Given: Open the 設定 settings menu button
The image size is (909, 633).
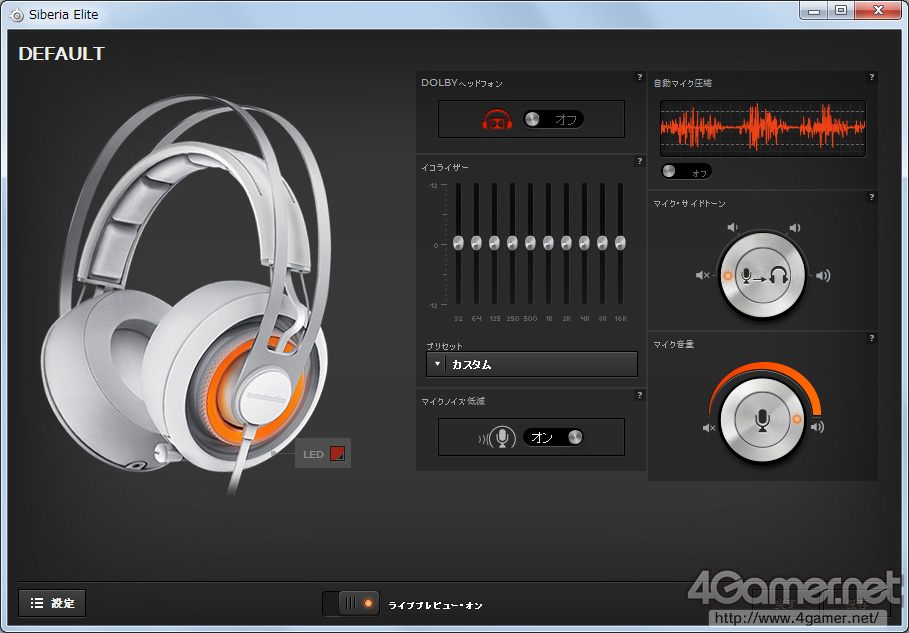Looking at the screenshot, I should tap(52, 603).
